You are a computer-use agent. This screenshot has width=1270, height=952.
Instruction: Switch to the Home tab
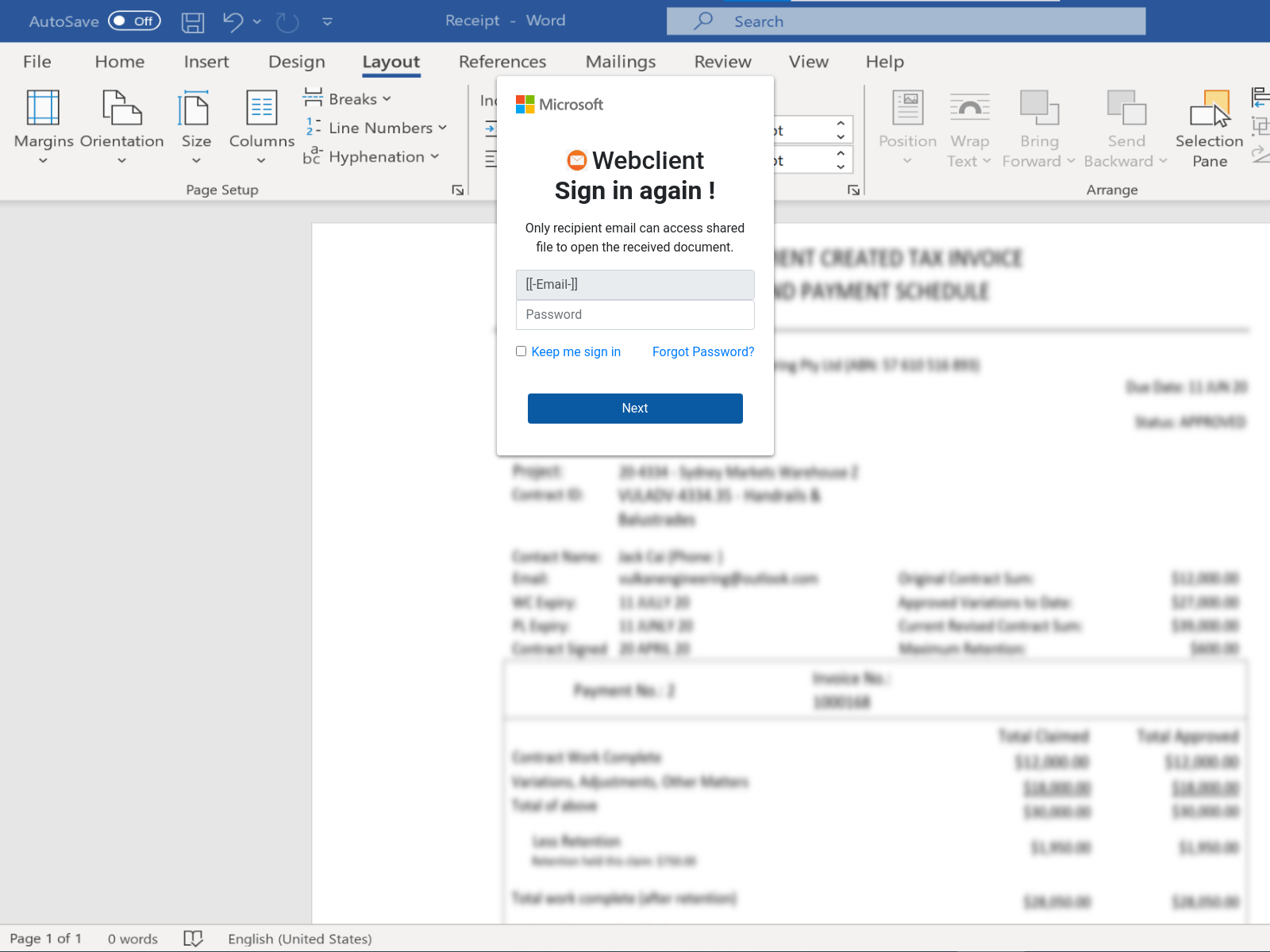[x=120, y=62]
